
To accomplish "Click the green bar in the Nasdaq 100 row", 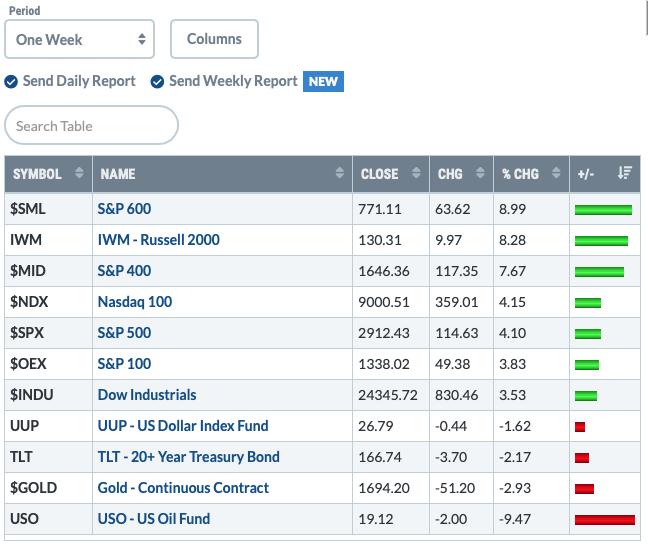I will (x=588, y=303).
